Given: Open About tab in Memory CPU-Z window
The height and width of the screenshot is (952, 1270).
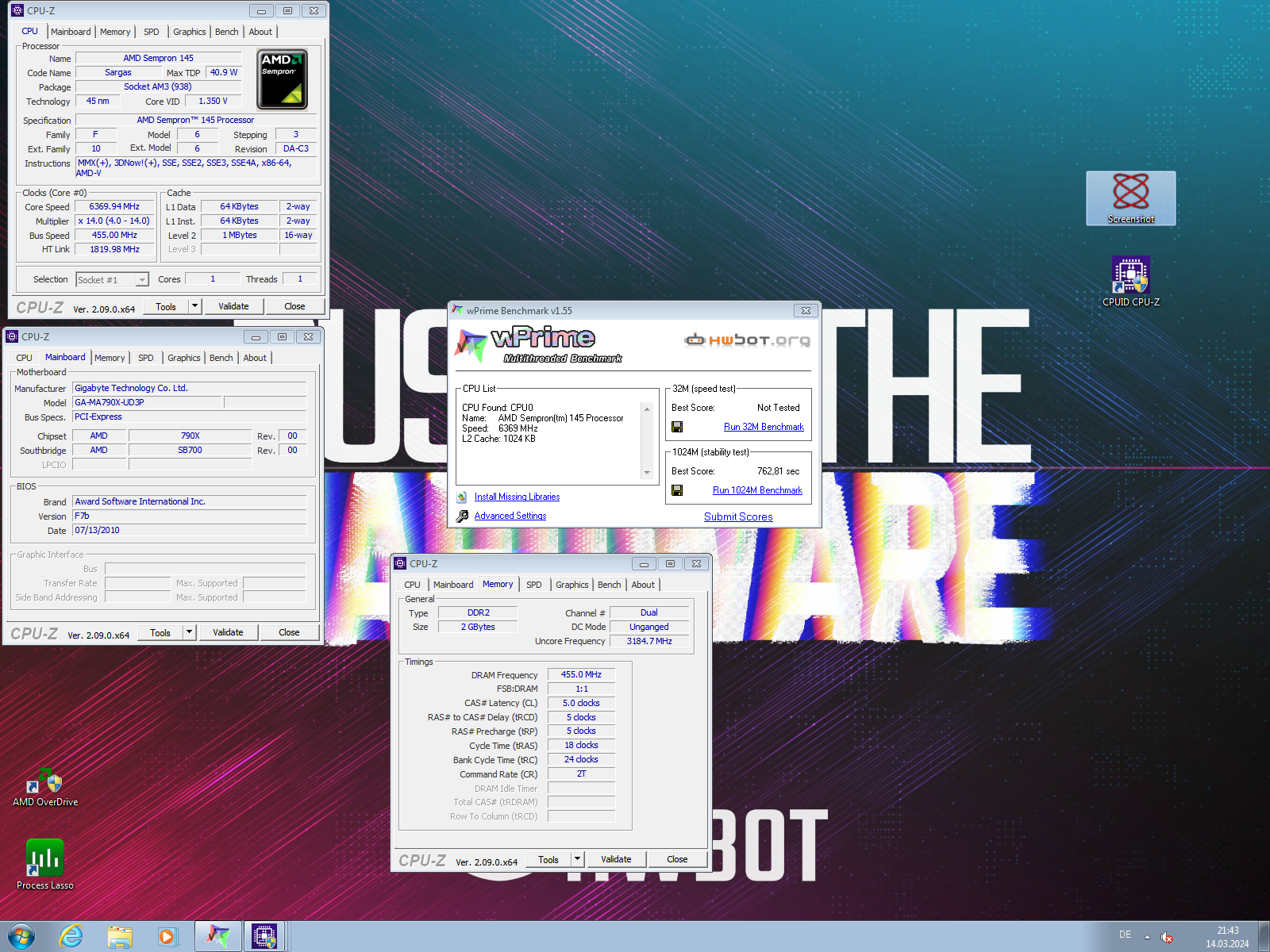Looking at the screenshot, I should coord(643,585).
